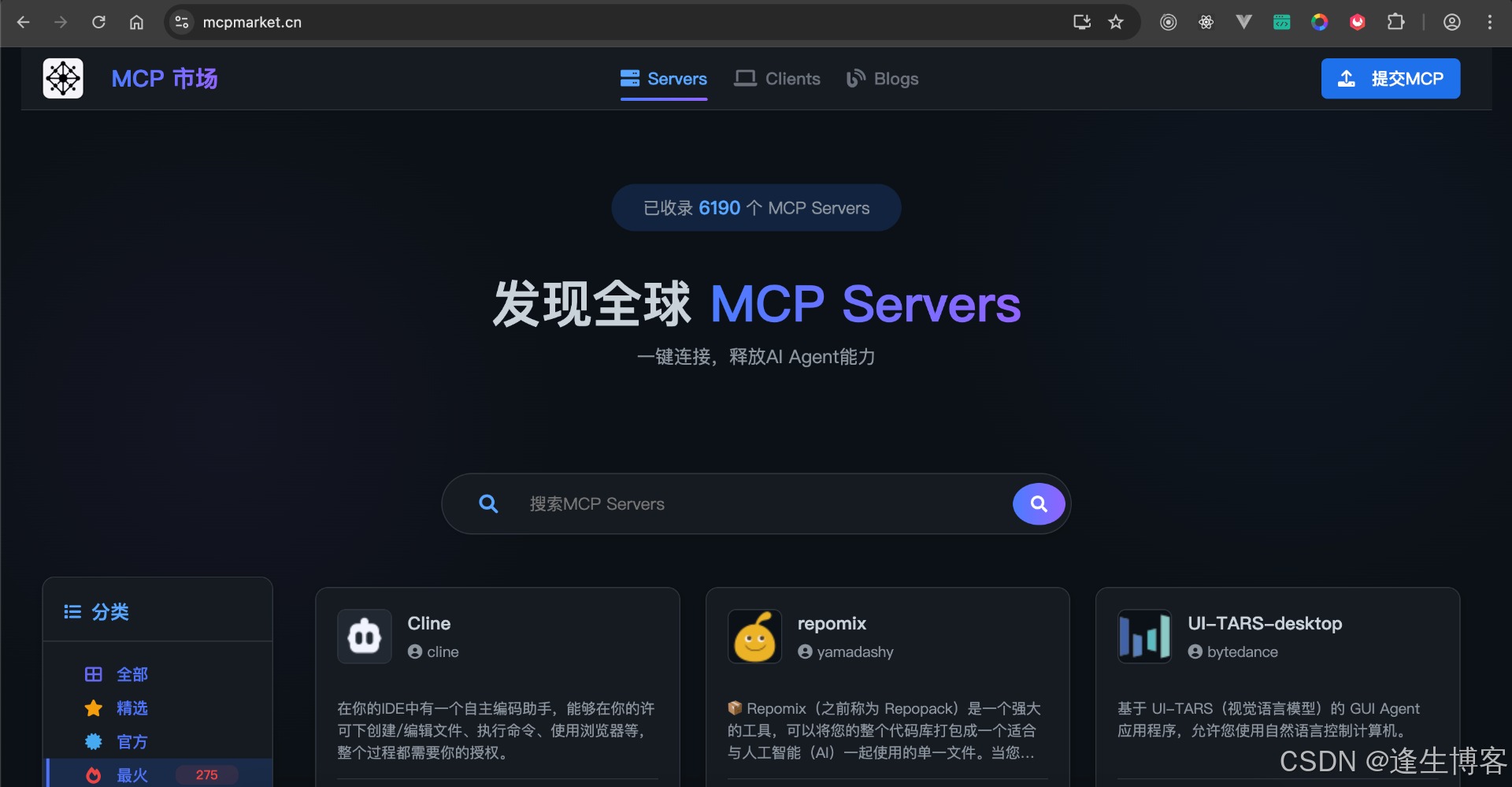Click the upload icon inside 提交MCP button
Screen dimensions: 1512x787
pos(1346,78)
